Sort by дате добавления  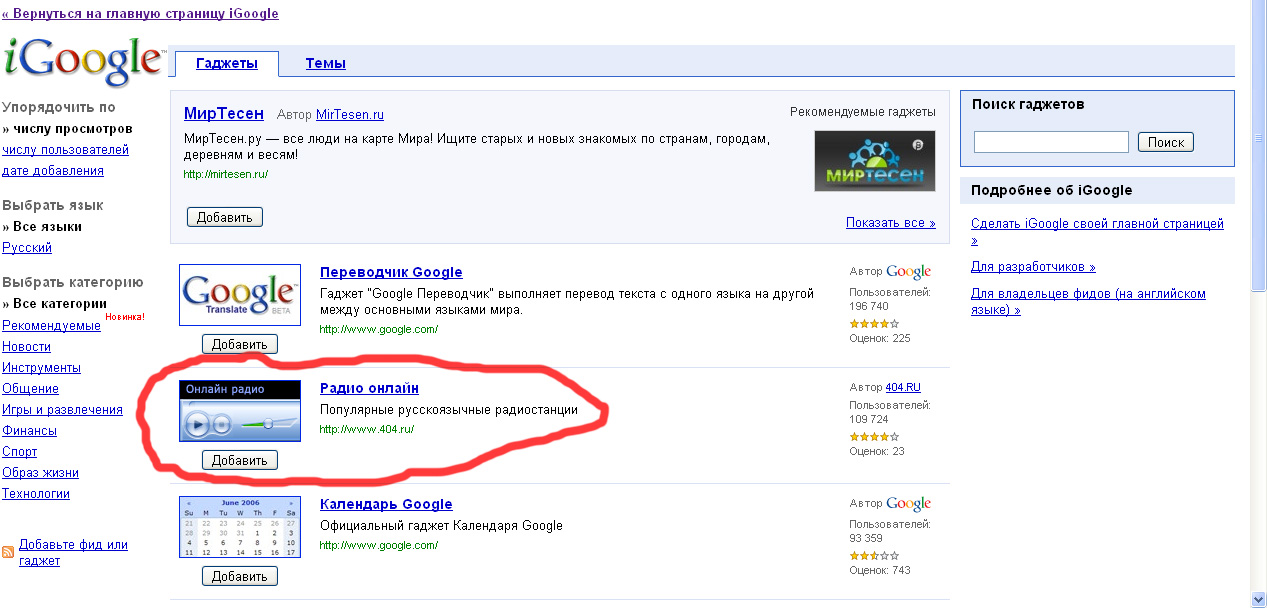point(53,171)
